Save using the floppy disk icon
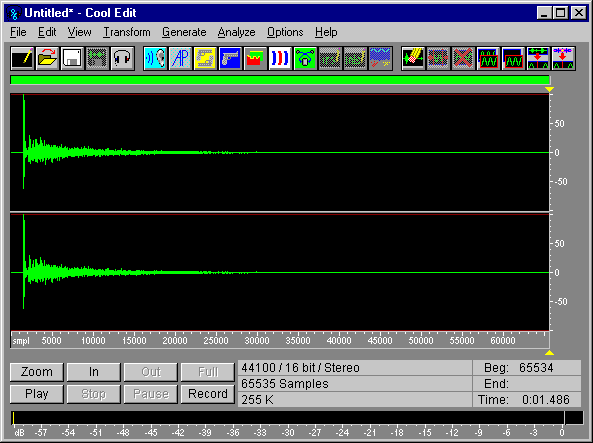The image size is (593, 443). (72, 59)
